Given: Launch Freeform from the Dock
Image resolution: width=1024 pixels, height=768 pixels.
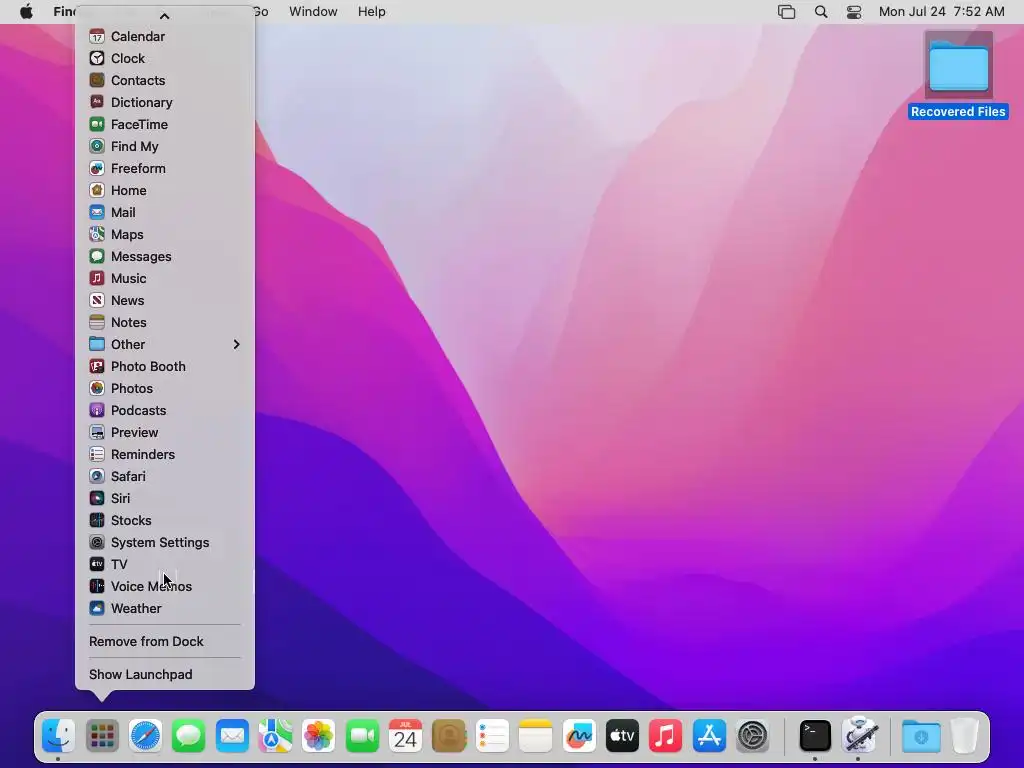Looking at the screenshot, I should [579, 736].
